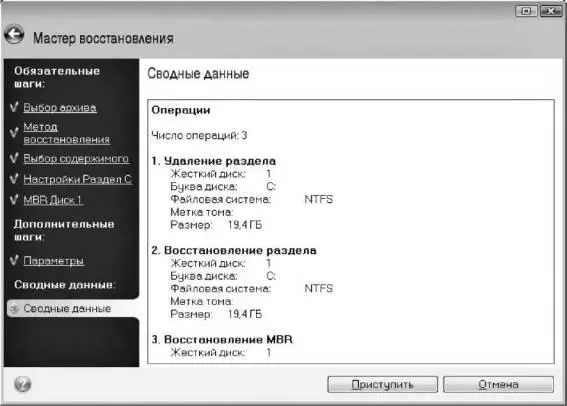Click checkmark icon beside MBR Диск 1
Screen dimensions: 567x406
point(14,199)
